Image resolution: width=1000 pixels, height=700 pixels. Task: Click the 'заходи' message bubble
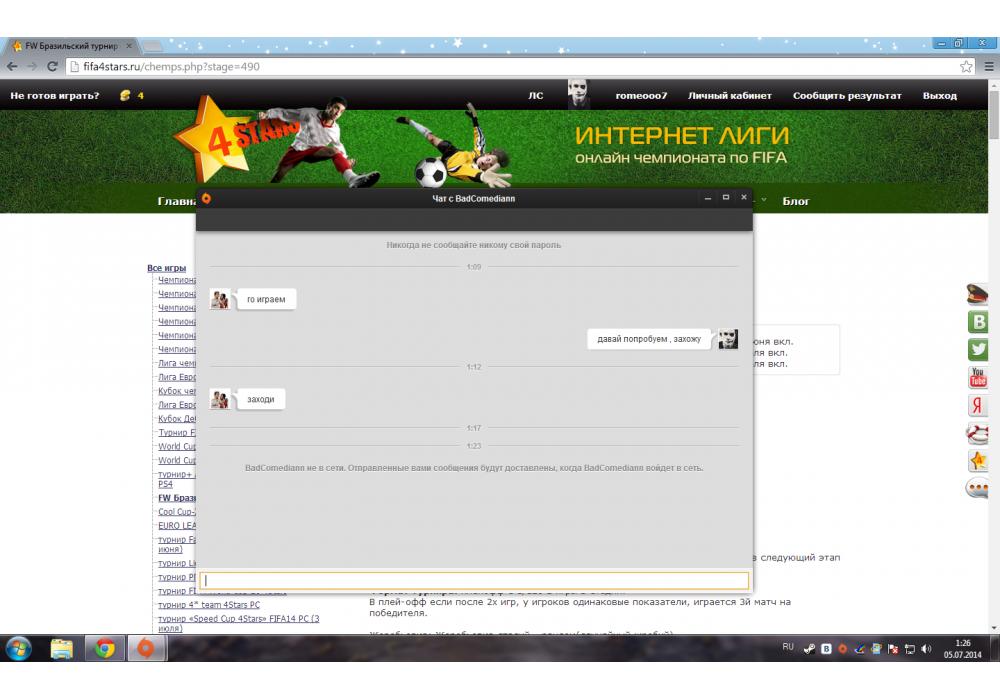(x=260, y=399)
